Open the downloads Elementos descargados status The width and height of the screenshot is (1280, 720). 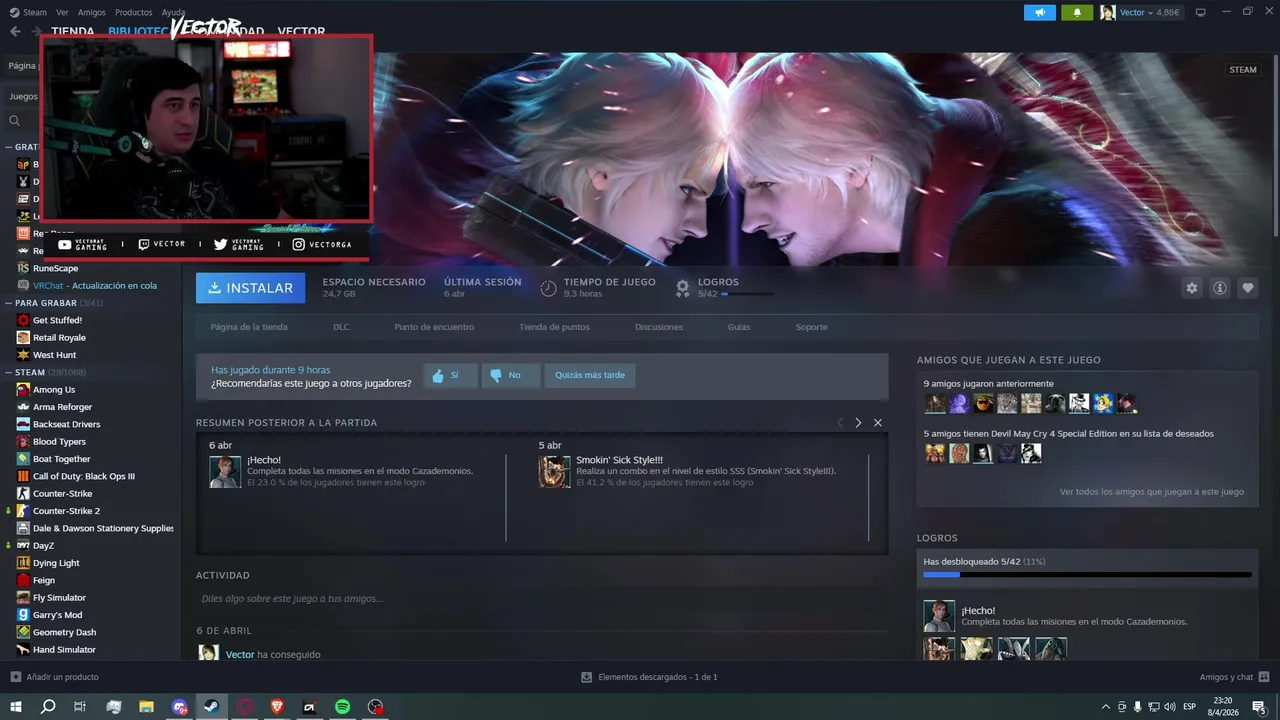[649, 677]
